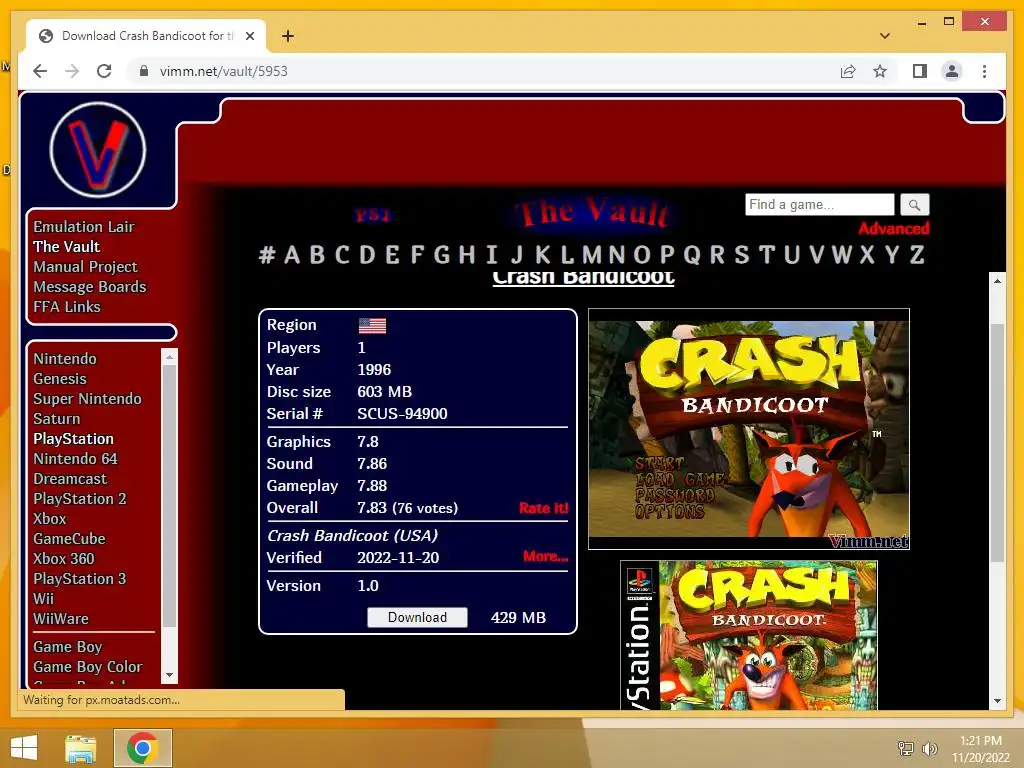Browse games starting with letter M
1024x768 pixels.
[592, 255]
